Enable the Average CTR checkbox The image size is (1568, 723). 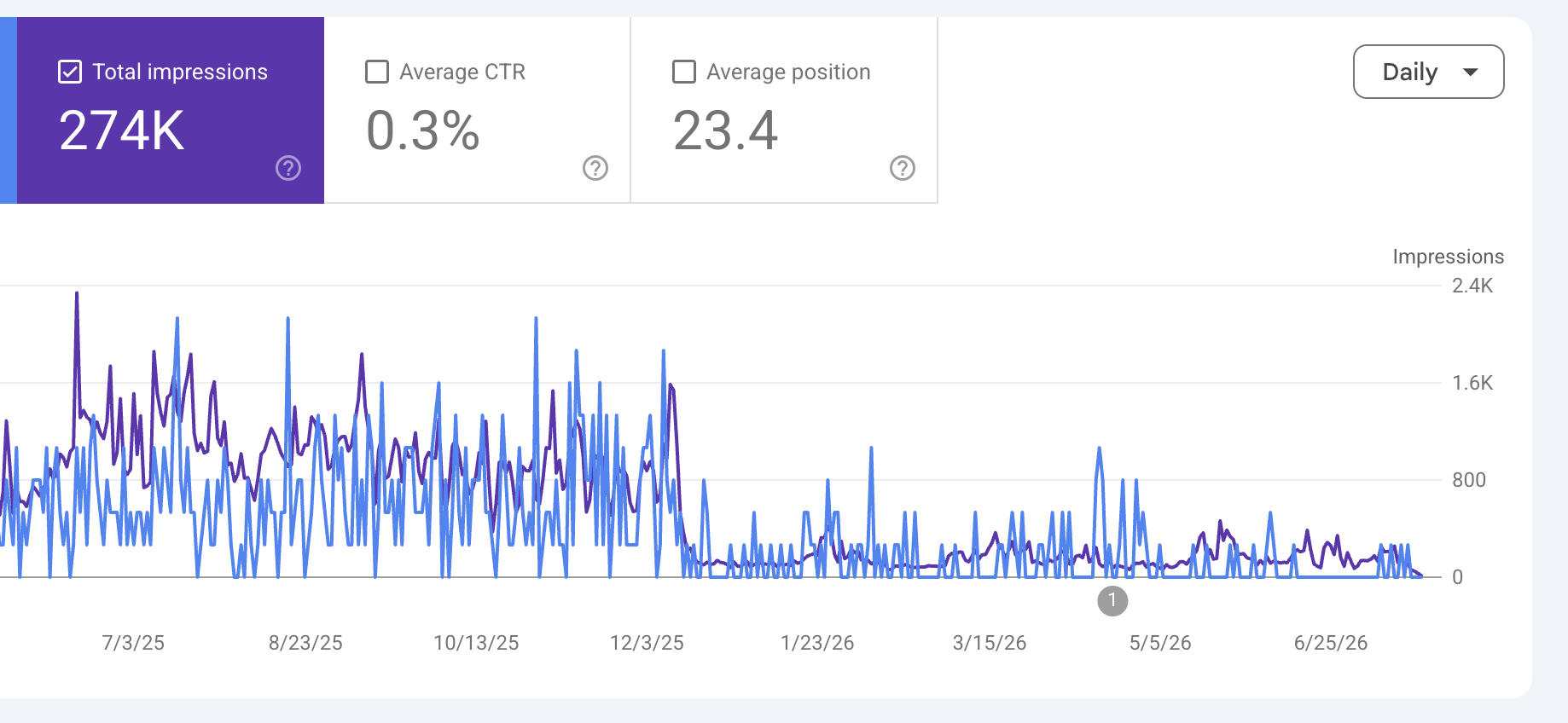click(377, 72)
